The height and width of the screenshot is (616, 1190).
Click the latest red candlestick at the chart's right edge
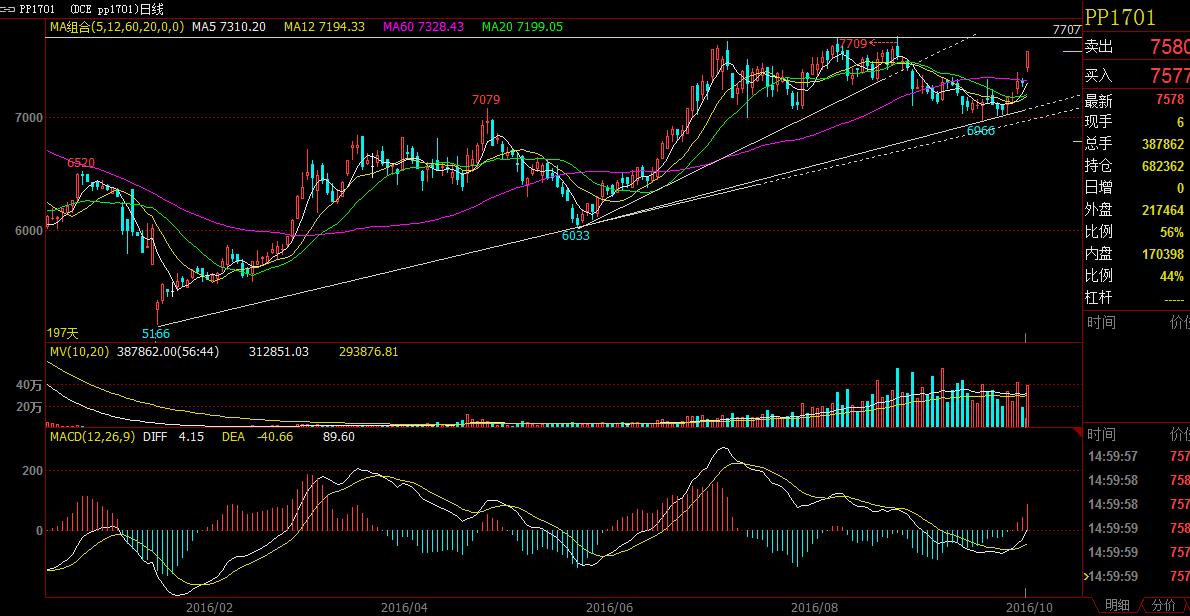click(x=1028, y=61)
